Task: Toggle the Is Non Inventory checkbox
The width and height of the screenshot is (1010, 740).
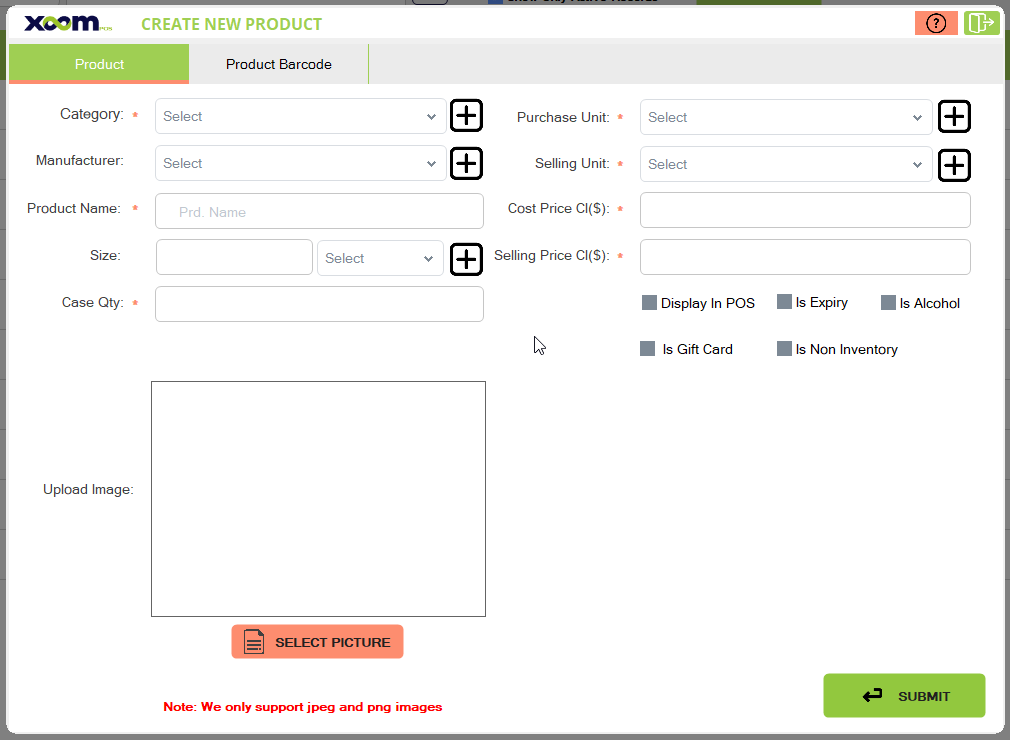Action: point(784,349)
